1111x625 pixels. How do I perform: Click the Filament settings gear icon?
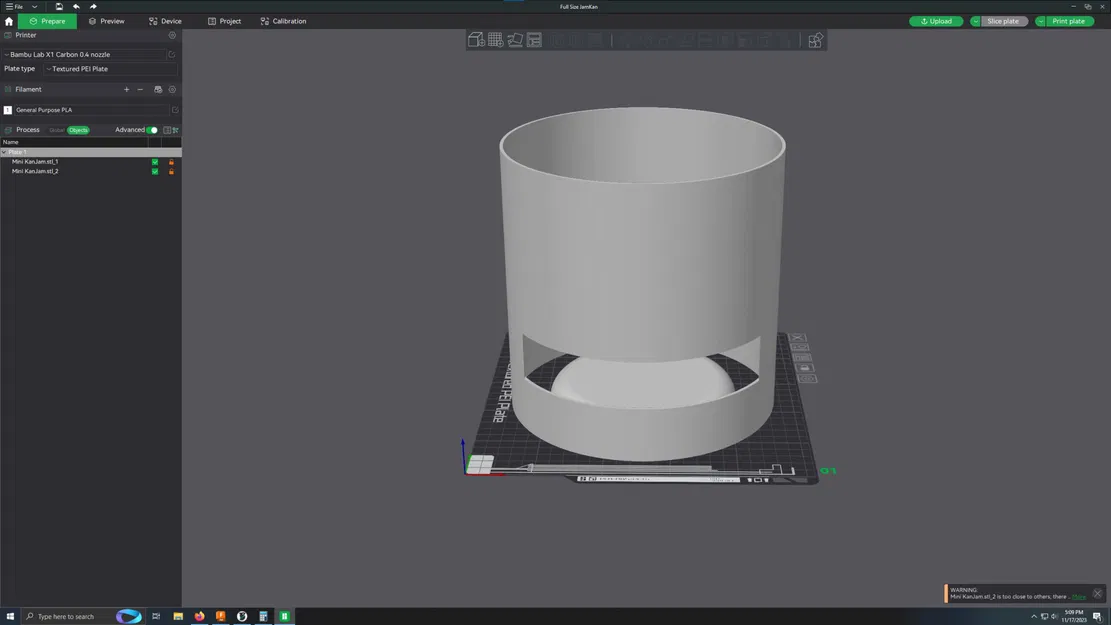click(172, 90)
